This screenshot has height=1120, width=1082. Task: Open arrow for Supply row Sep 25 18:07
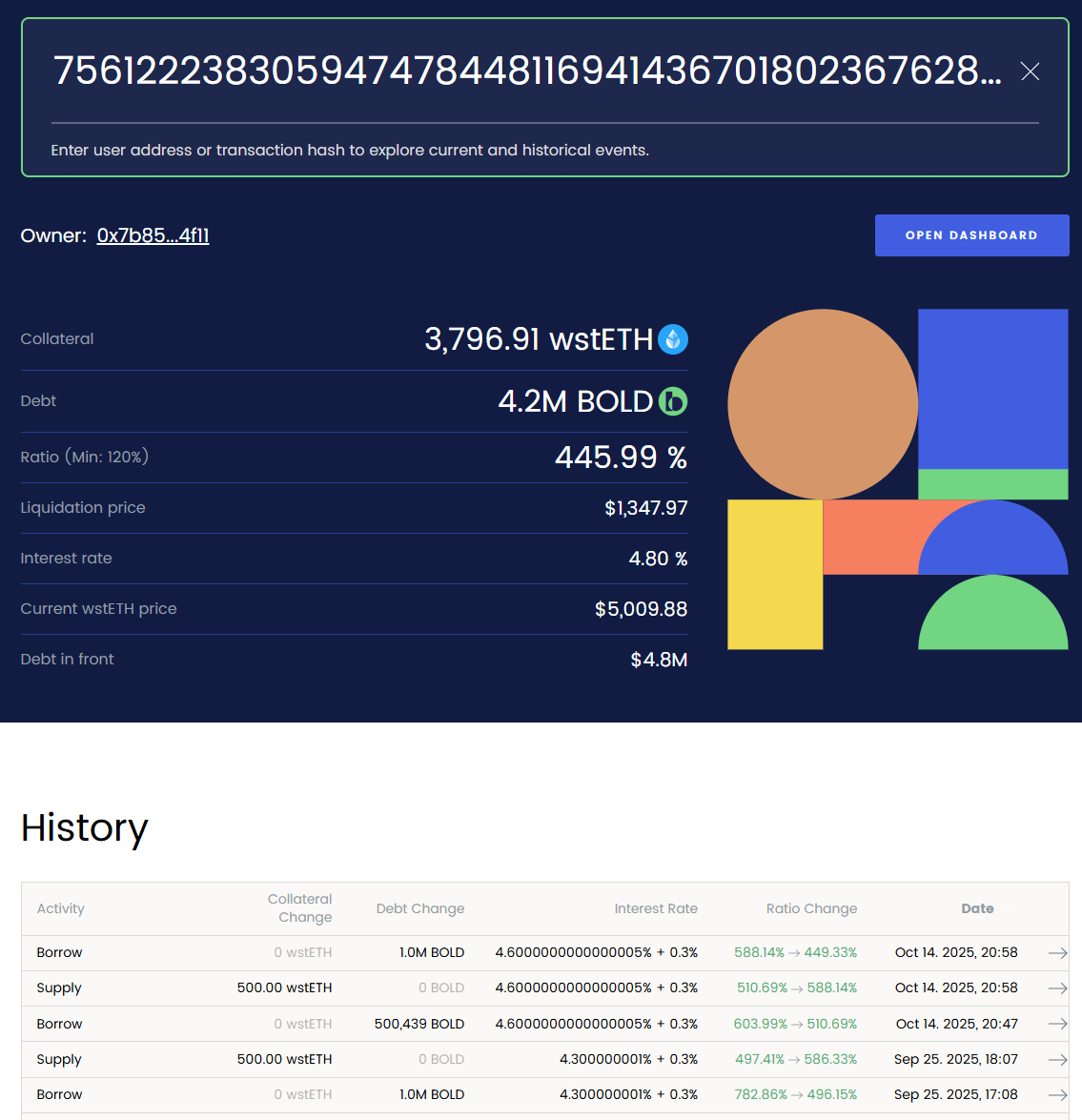[x=1056, y=1060]
